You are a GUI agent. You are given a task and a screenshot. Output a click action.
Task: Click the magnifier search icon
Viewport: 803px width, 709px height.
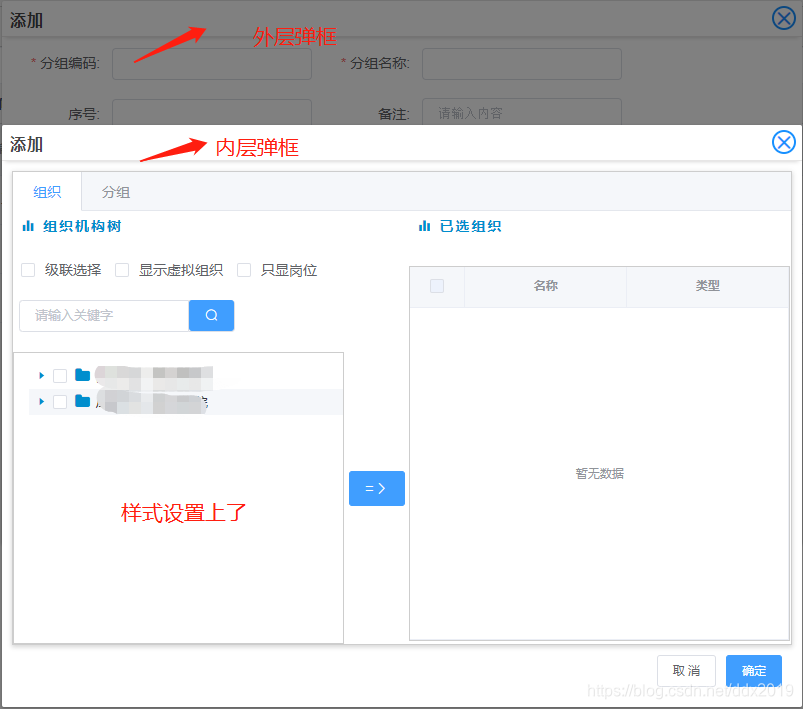[211, 315]
